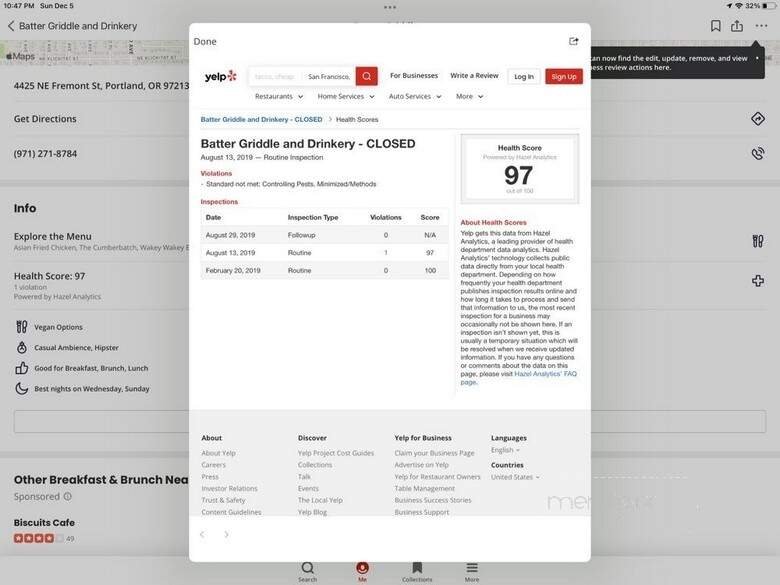
Task: Open Collections footer link under Discover
Action: pyautogui.click(x=315, y=465)
